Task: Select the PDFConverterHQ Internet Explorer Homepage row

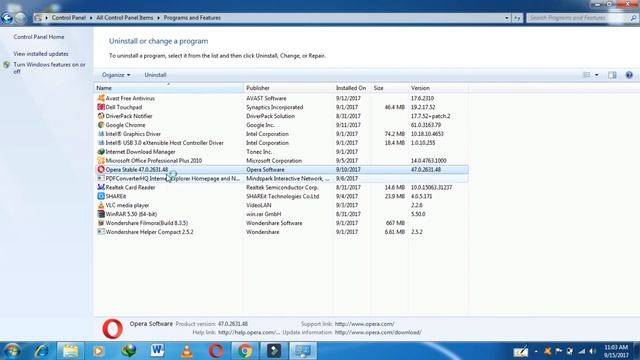Action: (x=281, y=178)
